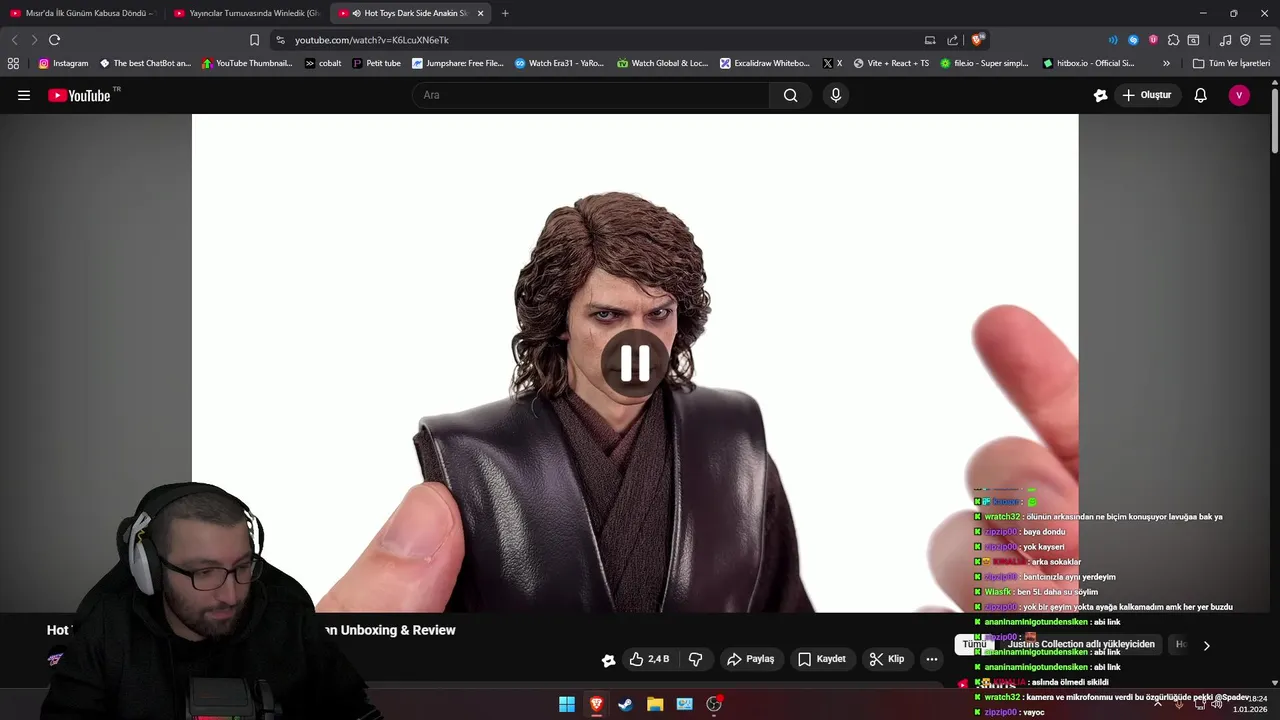Open the sidebar panel toggle icon
Screen dimensions: 1280x720
pyautogui.click(x=1193, y=40)
